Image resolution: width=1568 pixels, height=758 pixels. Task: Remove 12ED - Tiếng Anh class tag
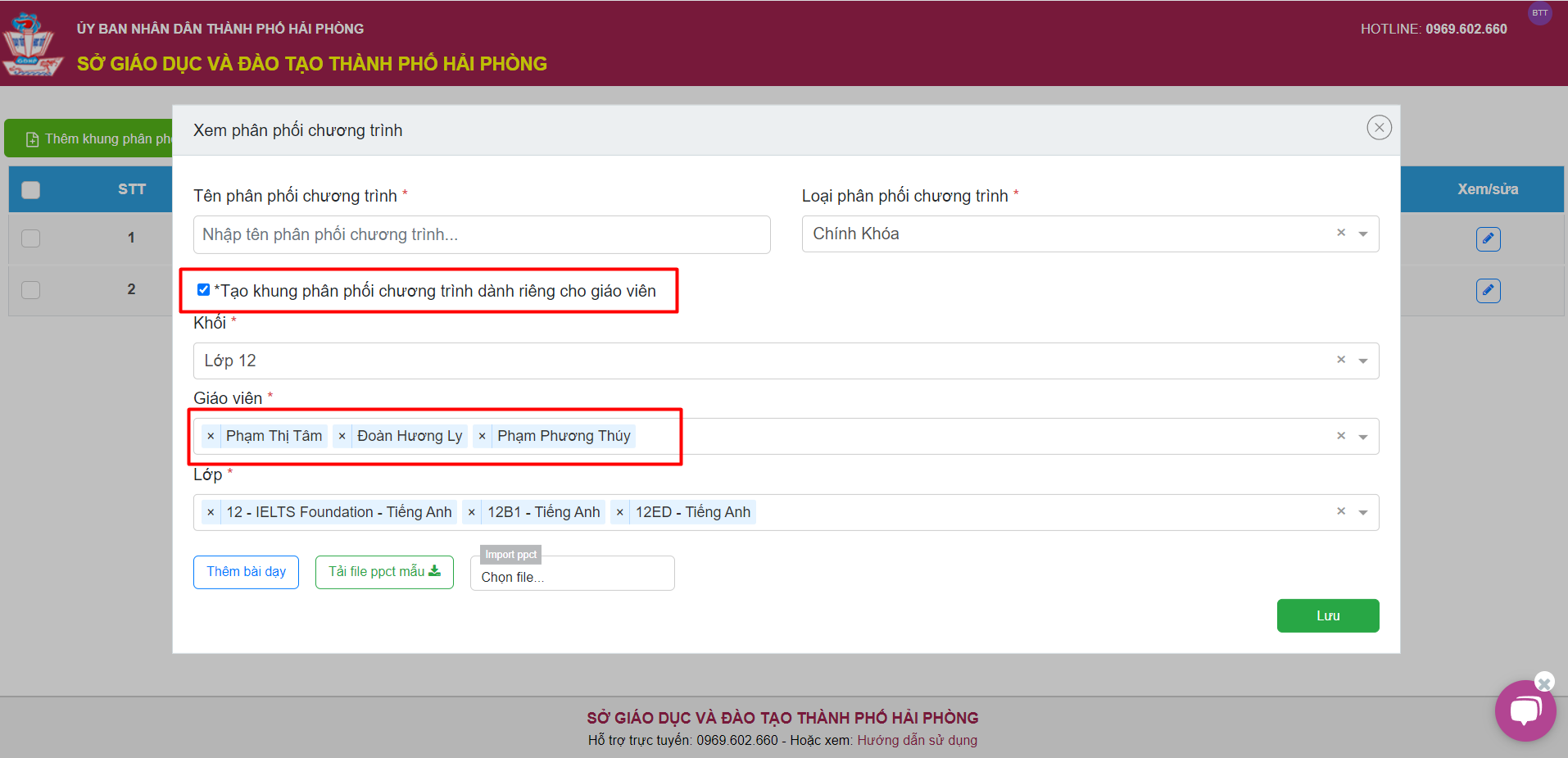619,512
